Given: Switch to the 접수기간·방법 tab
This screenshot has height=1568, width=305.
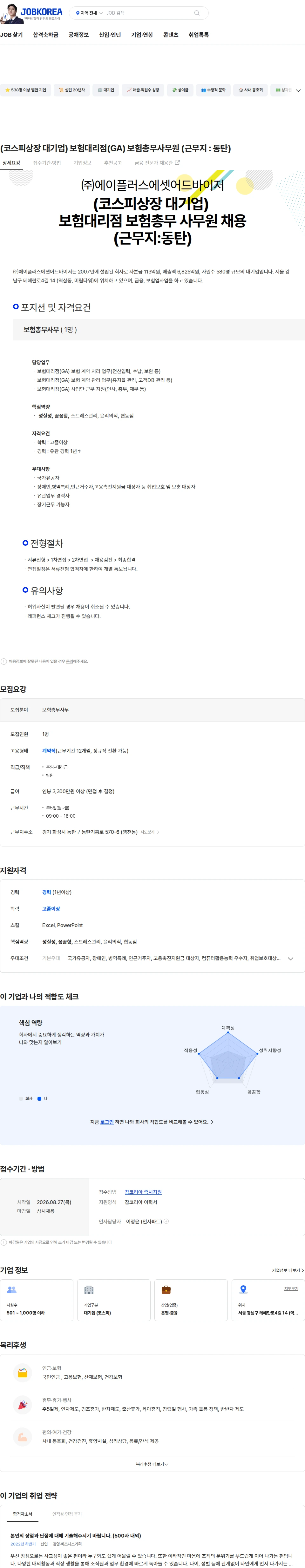Looking at the screenshot, I should (47, 162).
